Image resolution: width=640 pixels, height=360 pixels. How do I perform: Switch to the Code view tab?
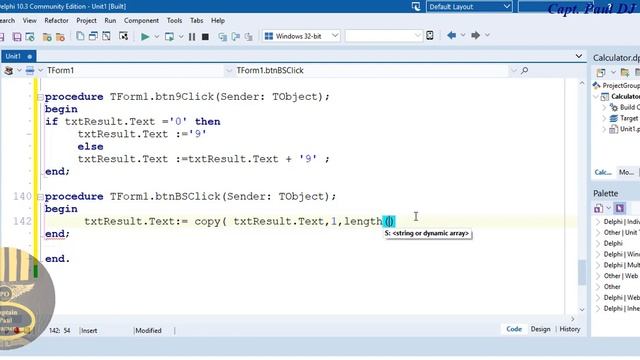(x=514, y=329)
